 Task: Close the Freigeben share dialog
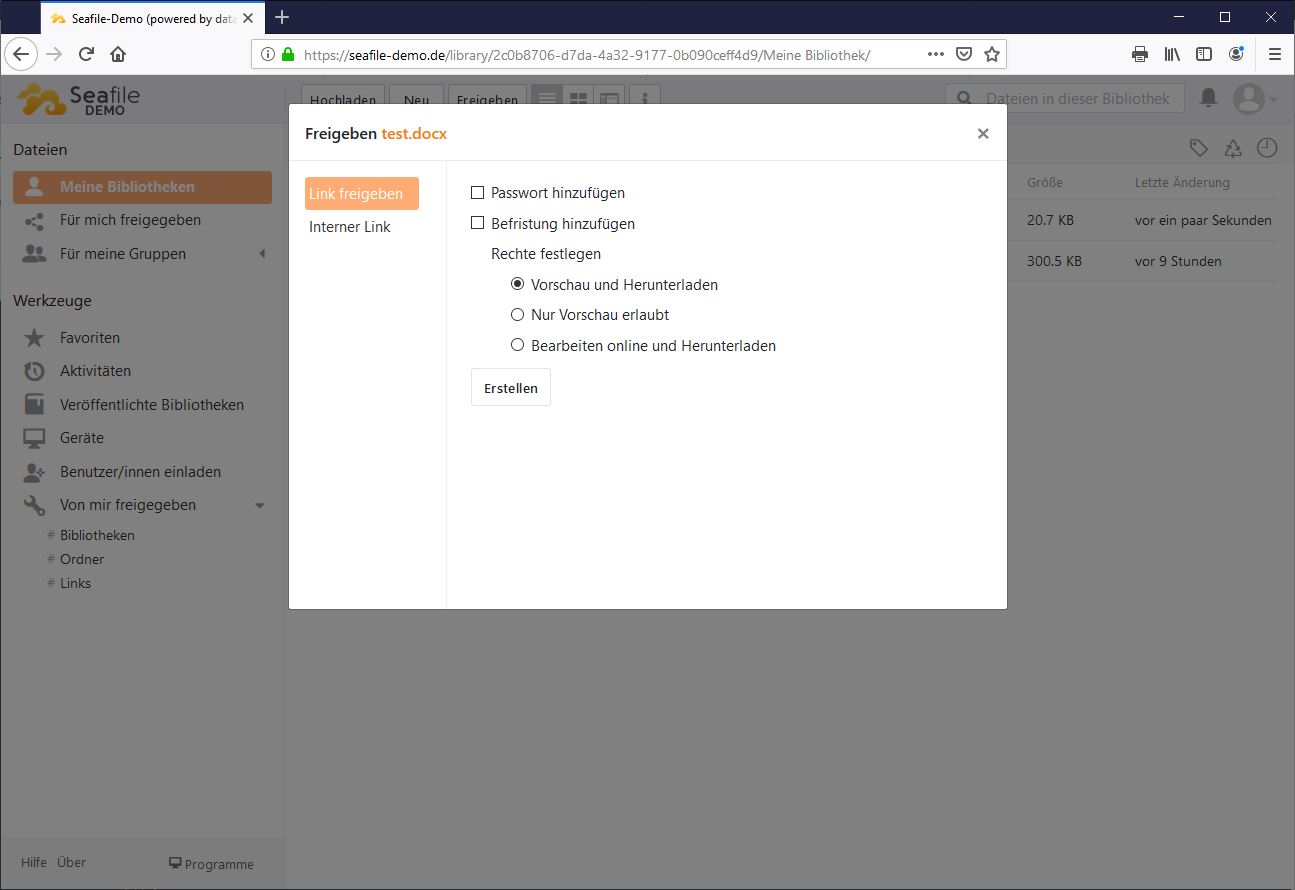tap(983, 133)
